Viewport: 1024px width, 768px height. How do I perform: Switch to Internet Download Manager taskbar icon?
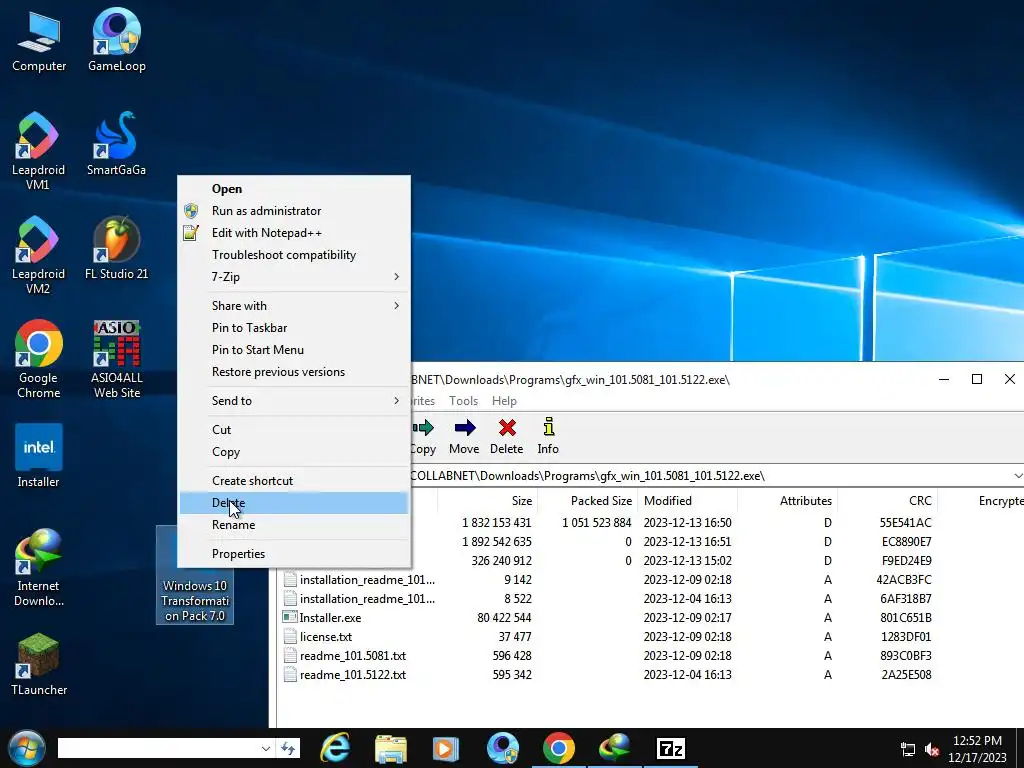point(614,748)
